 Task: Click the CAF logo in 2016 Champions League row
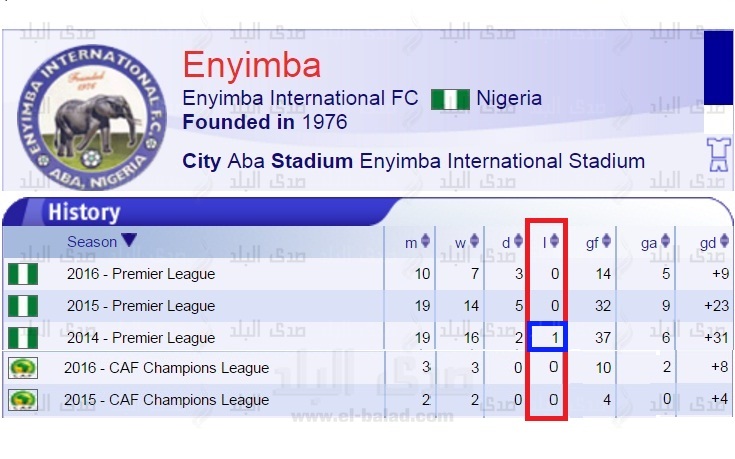click(x=23, y=368)
